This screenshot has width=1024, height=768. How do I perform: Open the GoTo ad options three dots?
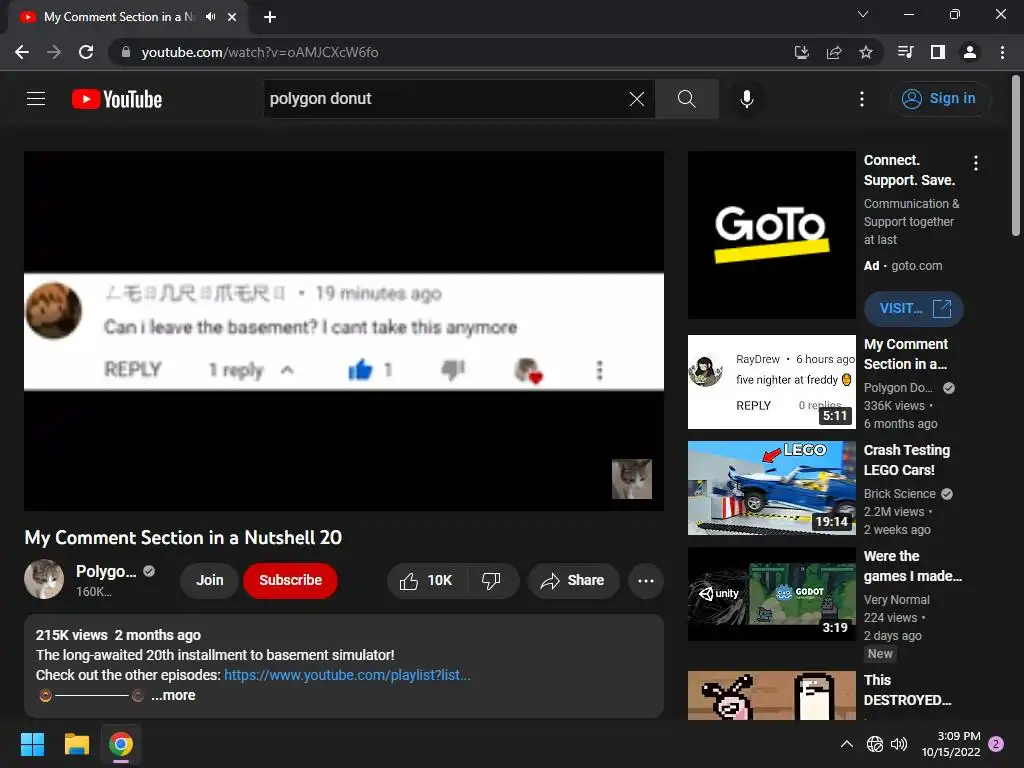pos(976,163)
